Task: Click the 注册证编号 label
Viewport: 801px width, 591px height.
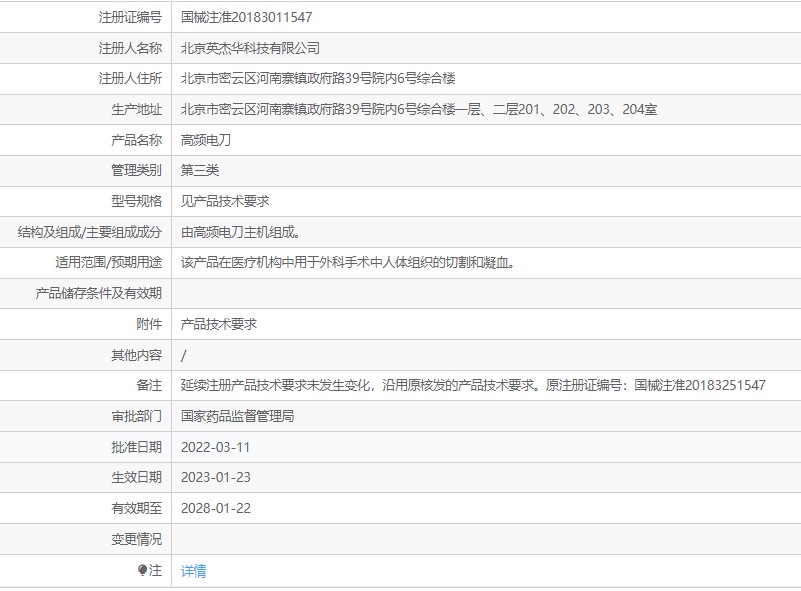Action: 130,17
